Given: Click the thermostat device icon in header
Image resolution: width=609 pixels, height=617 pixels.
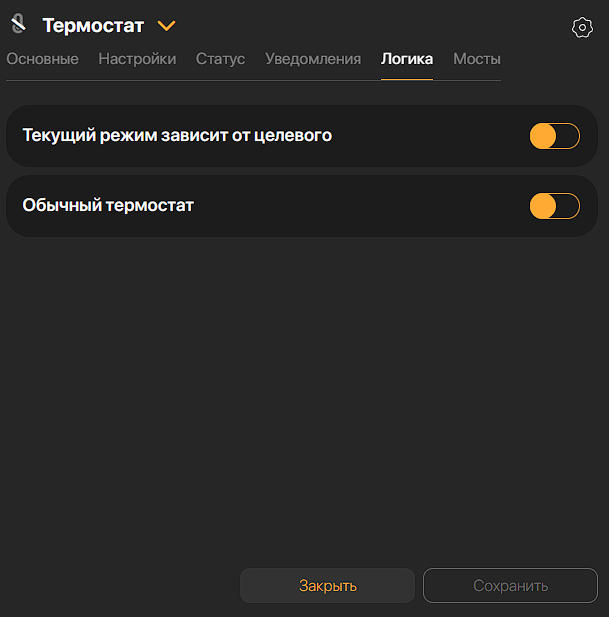Looking at the screenshot, I should tap(18, 23).
